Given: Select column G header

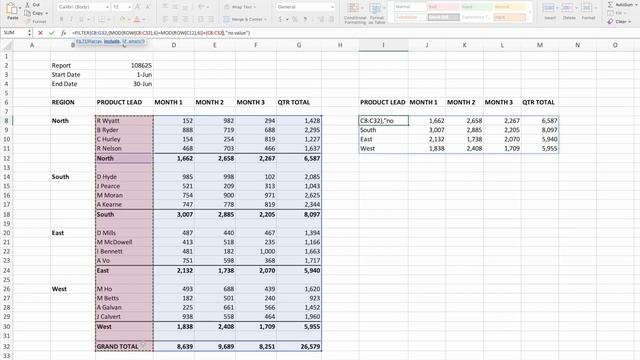Looking at the screenshot, I should click(x=299, y=45).
